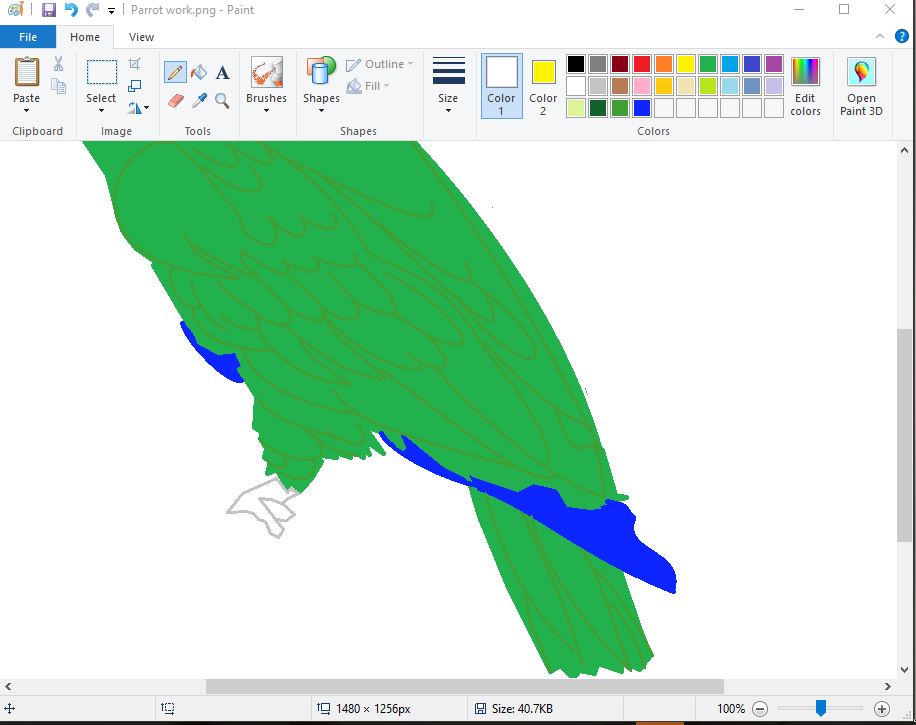
Task: Pick the lime color swatch
Action: tap(708, 86)
